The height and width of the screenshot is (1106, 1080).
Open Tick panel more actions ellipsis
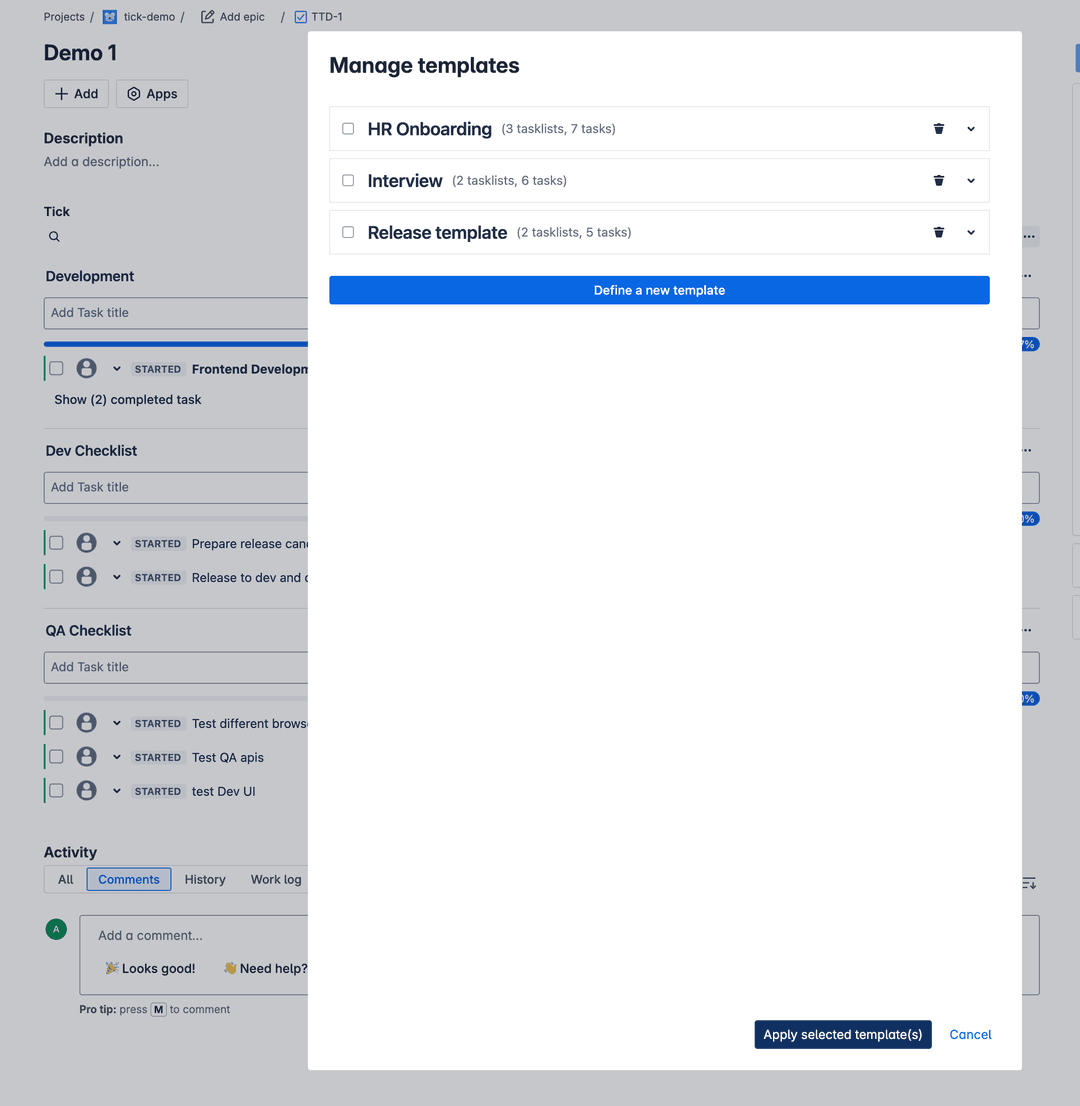(x=1030, y=236)
